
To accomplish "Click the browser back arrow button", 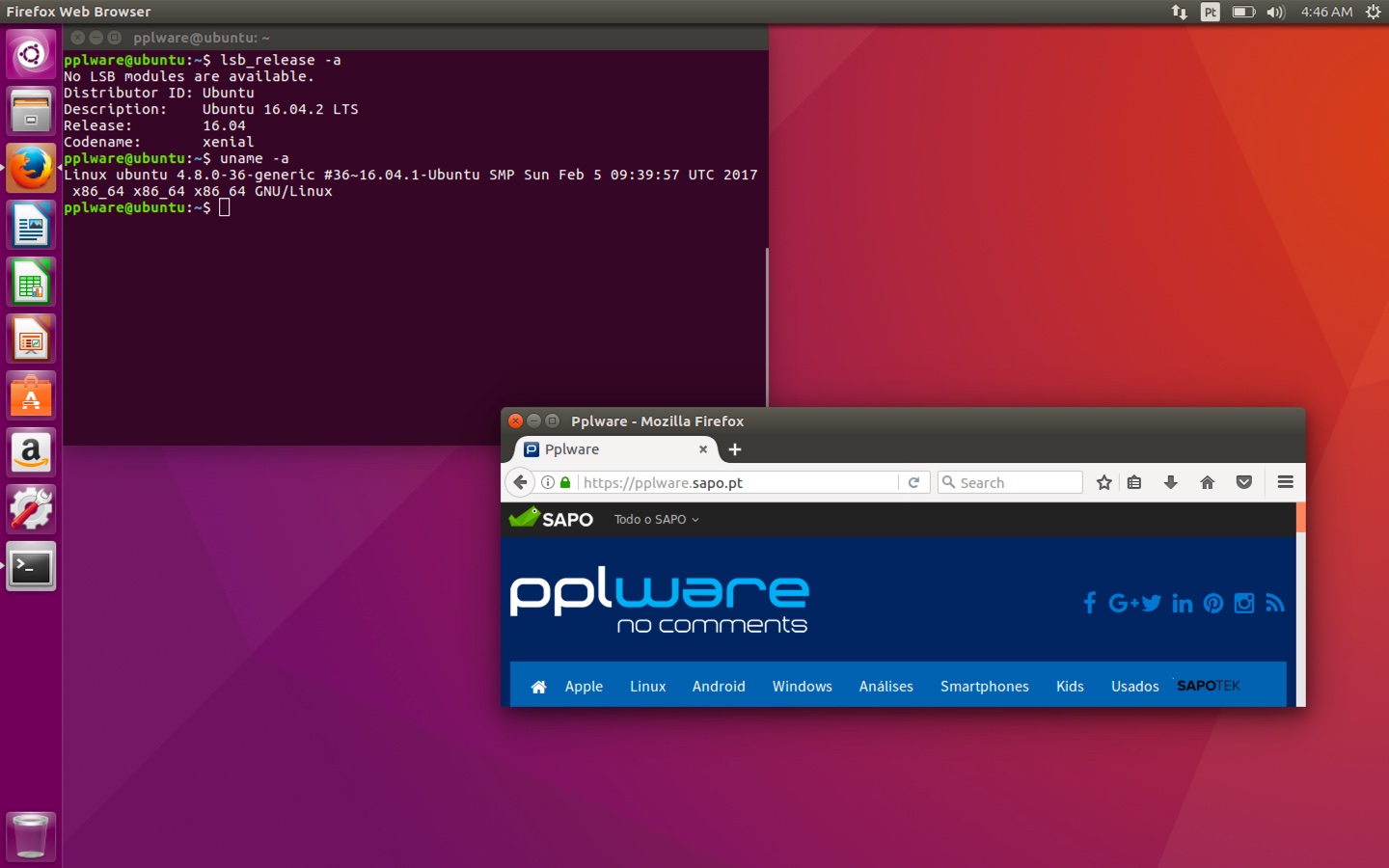I will point(520,482).
